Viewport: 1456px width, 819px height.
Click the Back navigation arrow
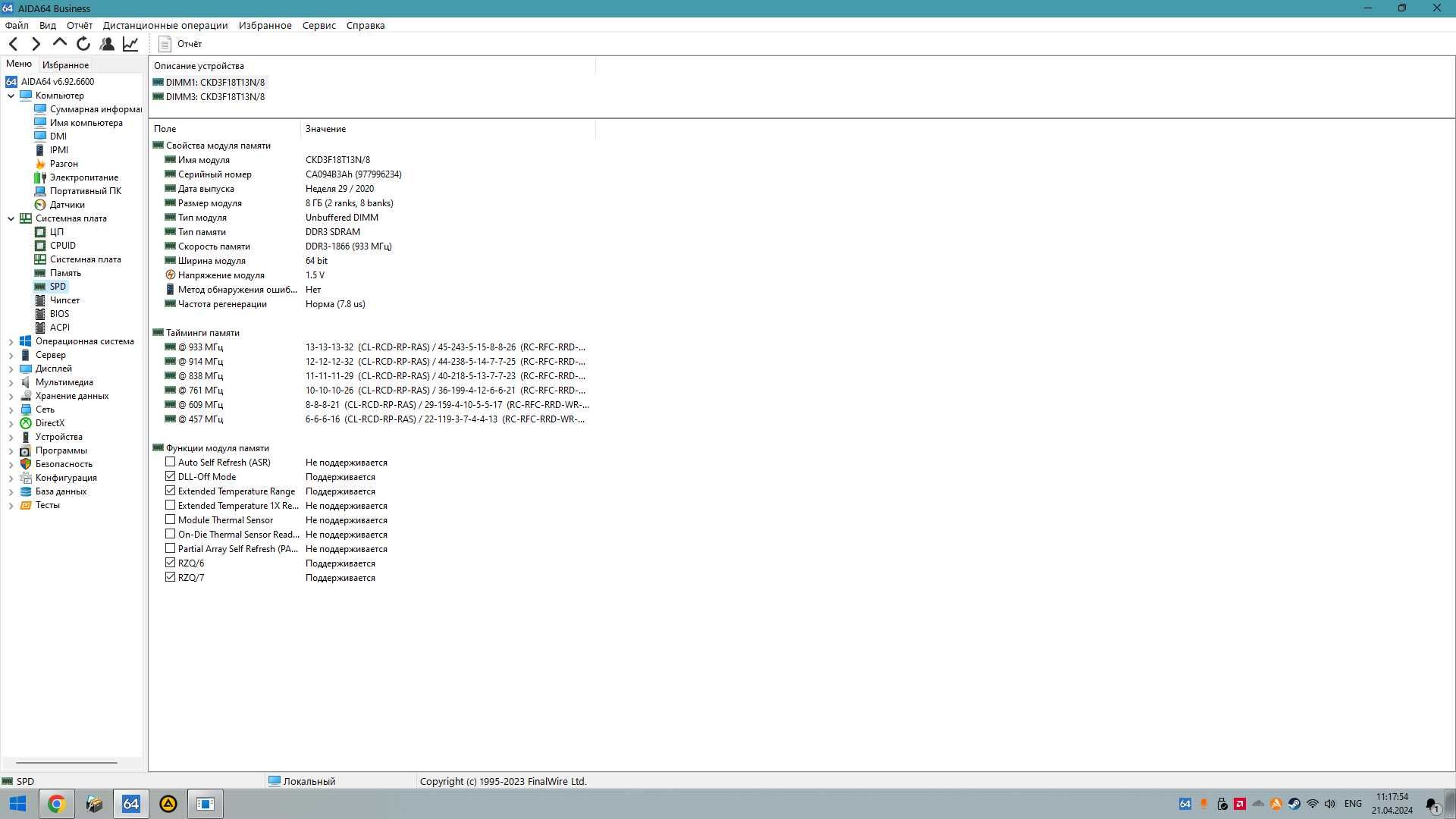coord(13,44)
